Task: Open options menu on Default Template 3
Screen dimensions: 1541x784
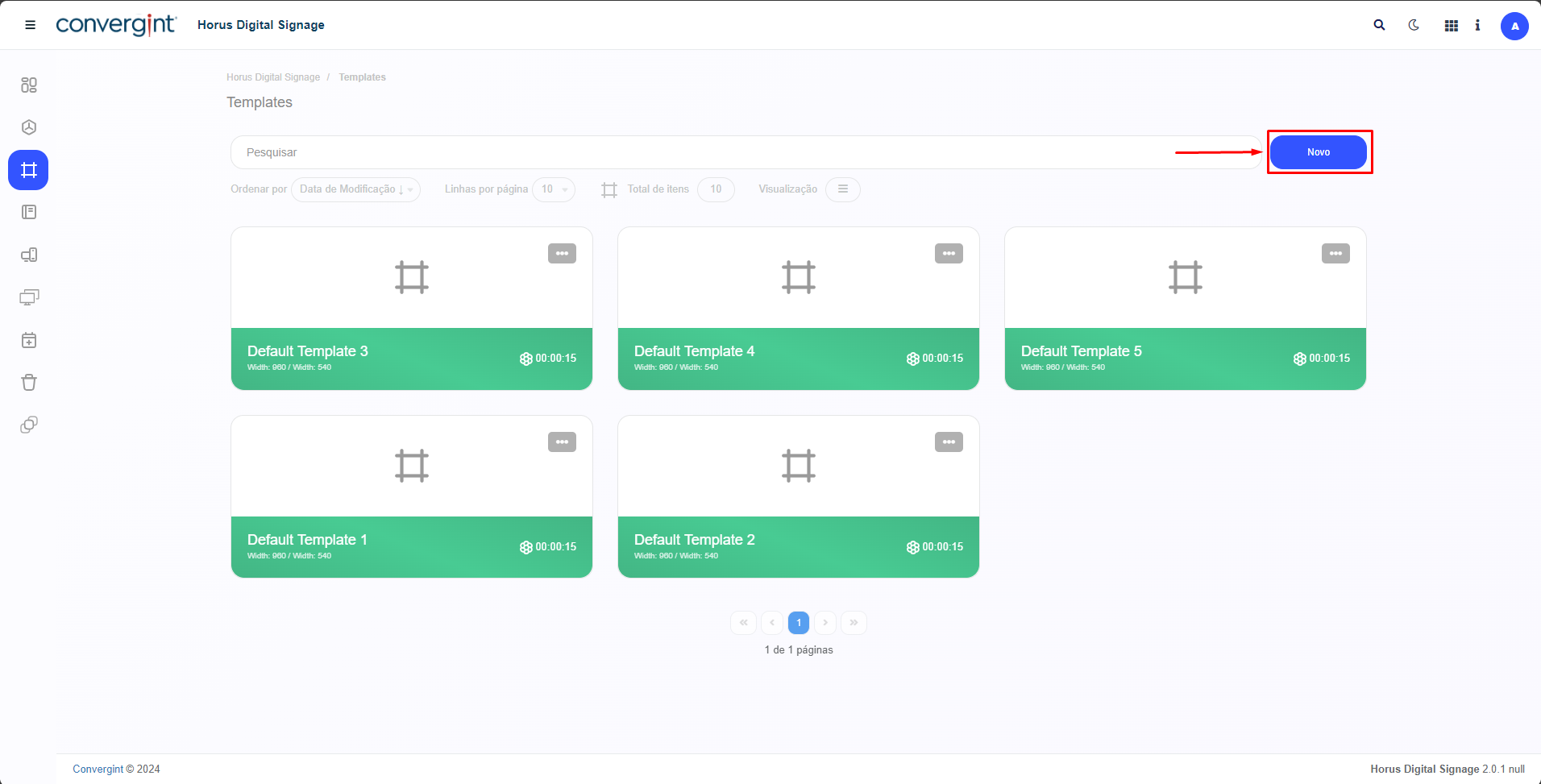Action: point(562,254)
